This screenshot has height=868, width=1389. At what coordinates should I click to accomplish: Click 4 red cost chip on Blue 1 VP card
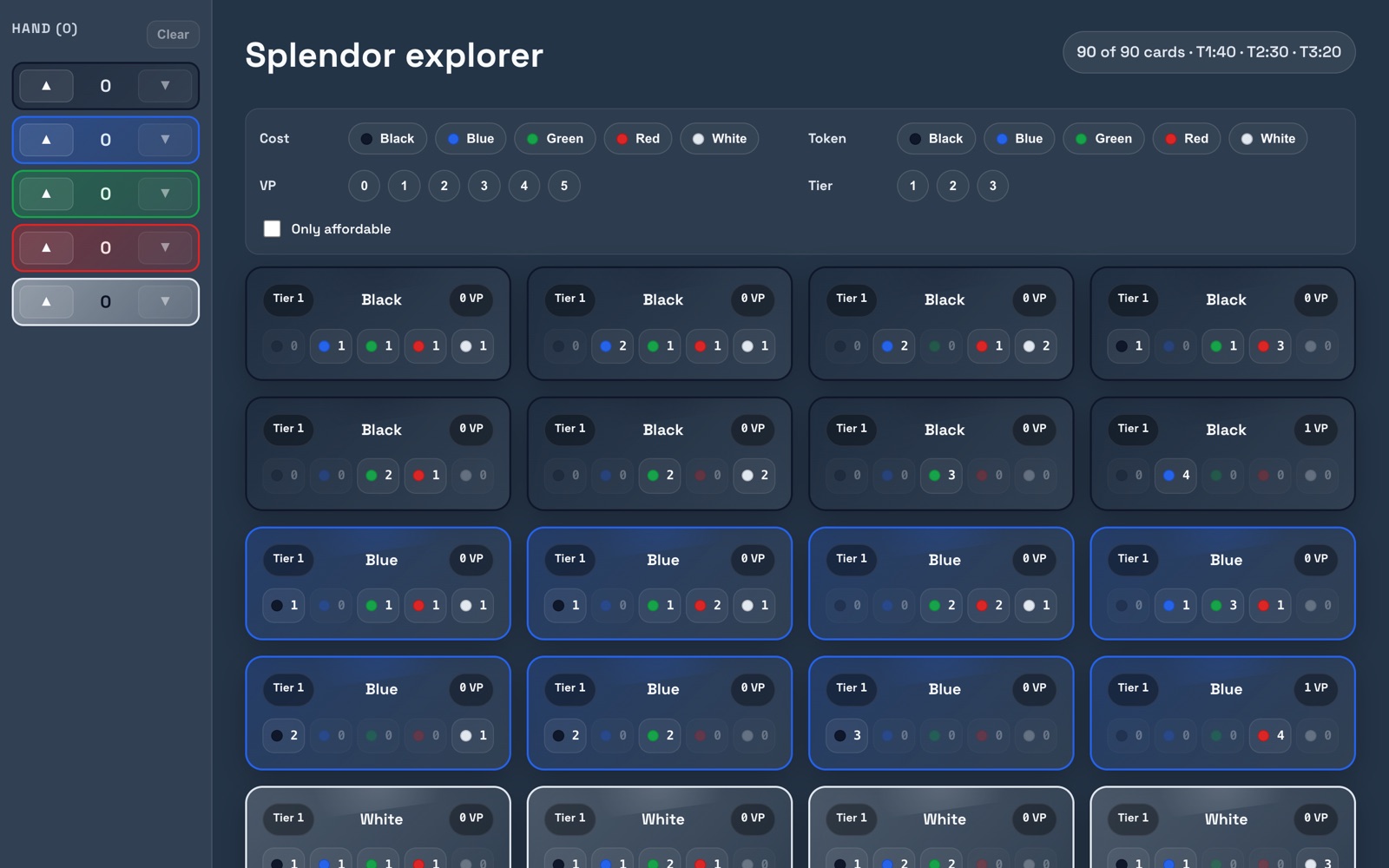point(1270,735)
